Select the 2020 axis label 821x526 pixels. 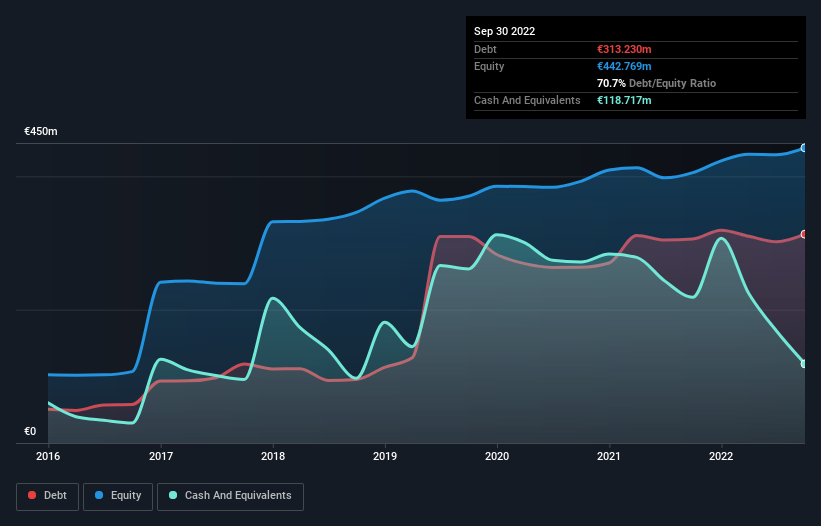pos(497,456)
